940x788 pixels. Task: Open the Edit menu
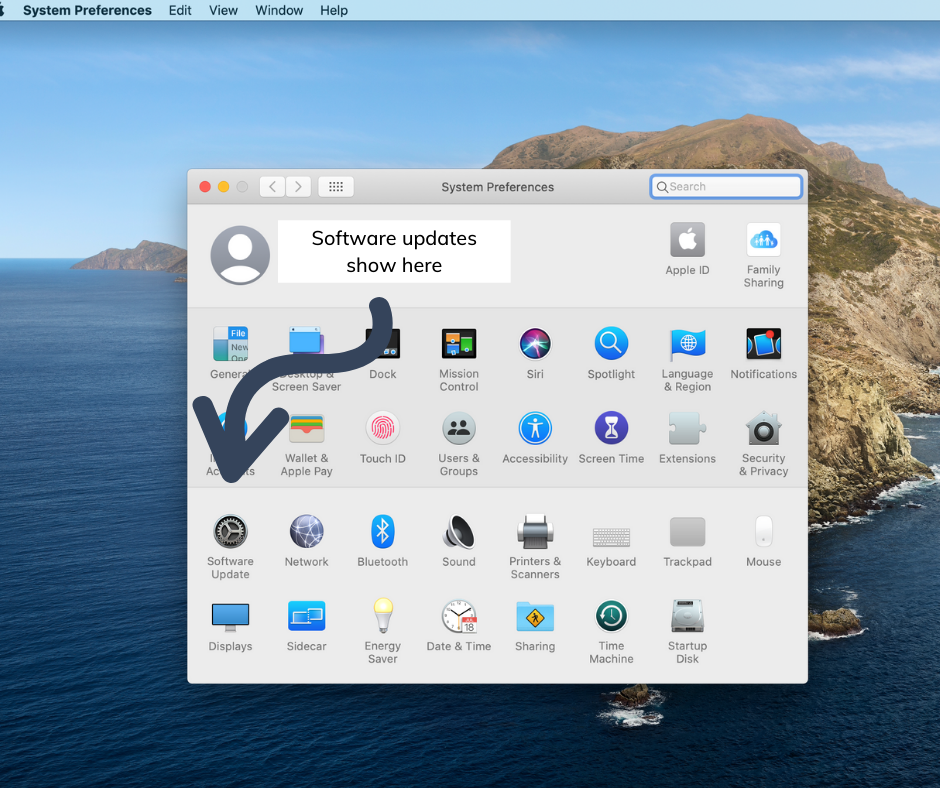click(180, 10)
